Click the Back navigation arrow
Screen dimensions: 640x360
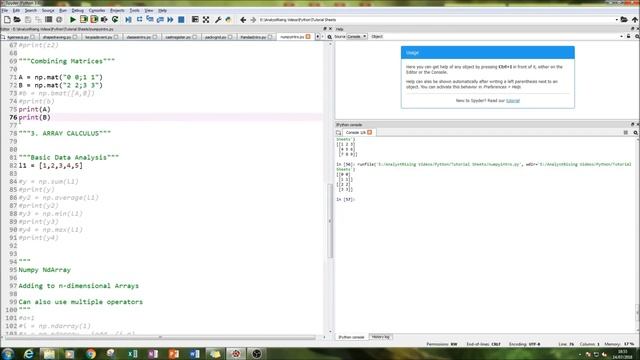[243, 20]
